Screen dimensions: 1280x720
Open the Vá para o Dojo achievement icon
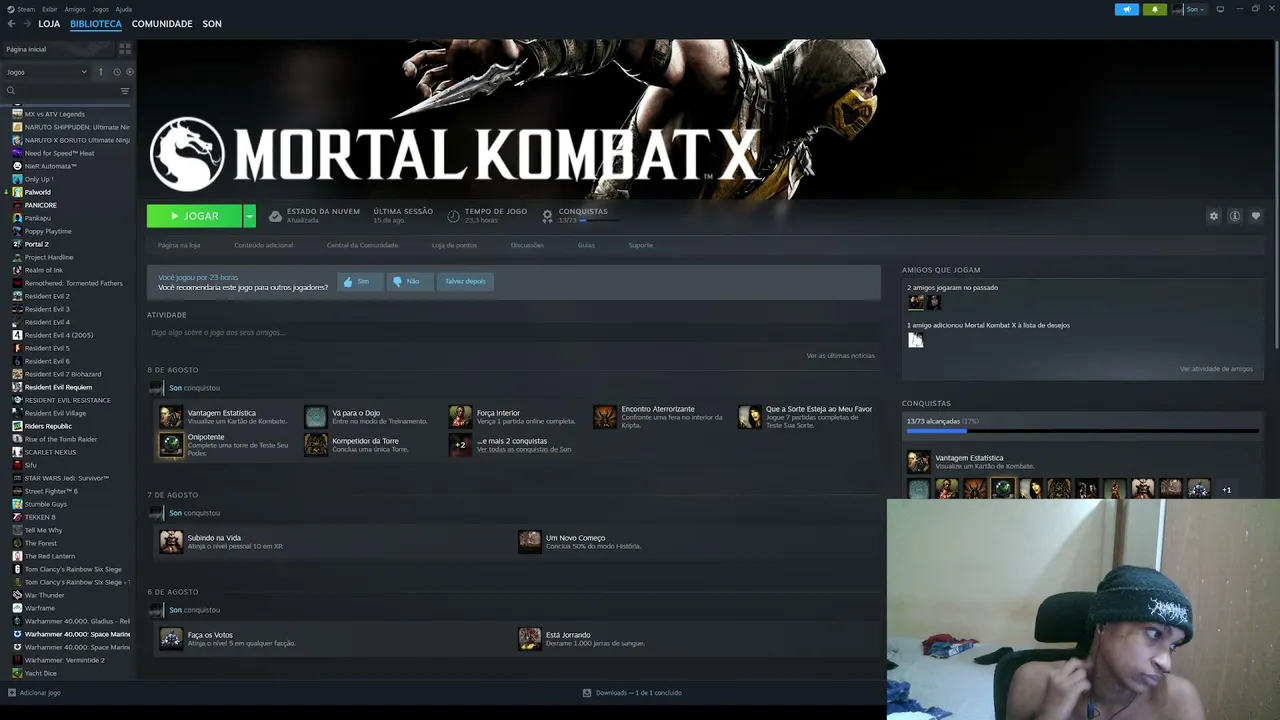click(x=316, y=417)
